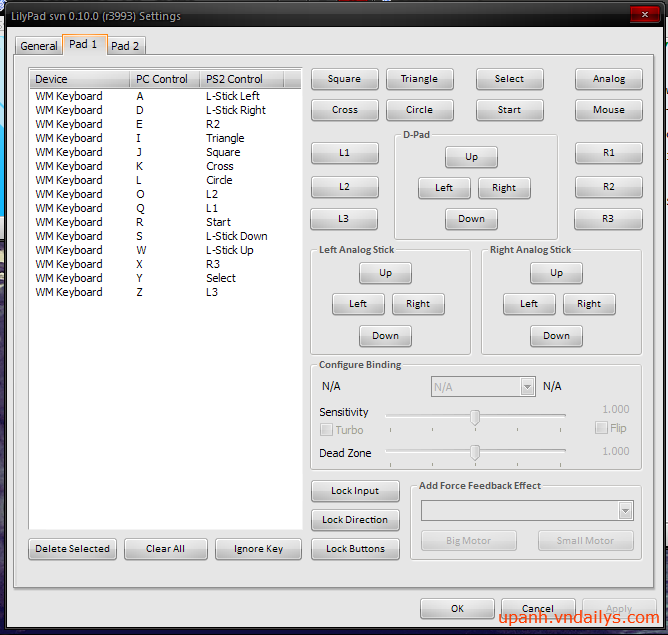This screenshot has width=668, height=635.
Task: Click D-Pad Down button
Action: (471, 219)
